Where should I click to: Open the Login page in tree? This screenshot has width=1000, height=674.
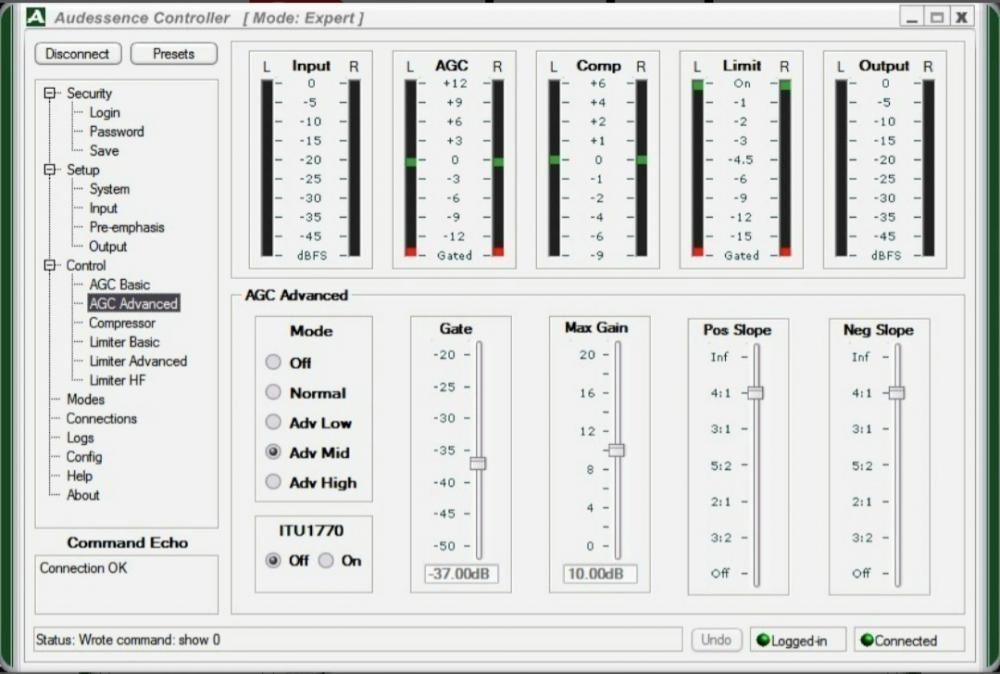105,112
